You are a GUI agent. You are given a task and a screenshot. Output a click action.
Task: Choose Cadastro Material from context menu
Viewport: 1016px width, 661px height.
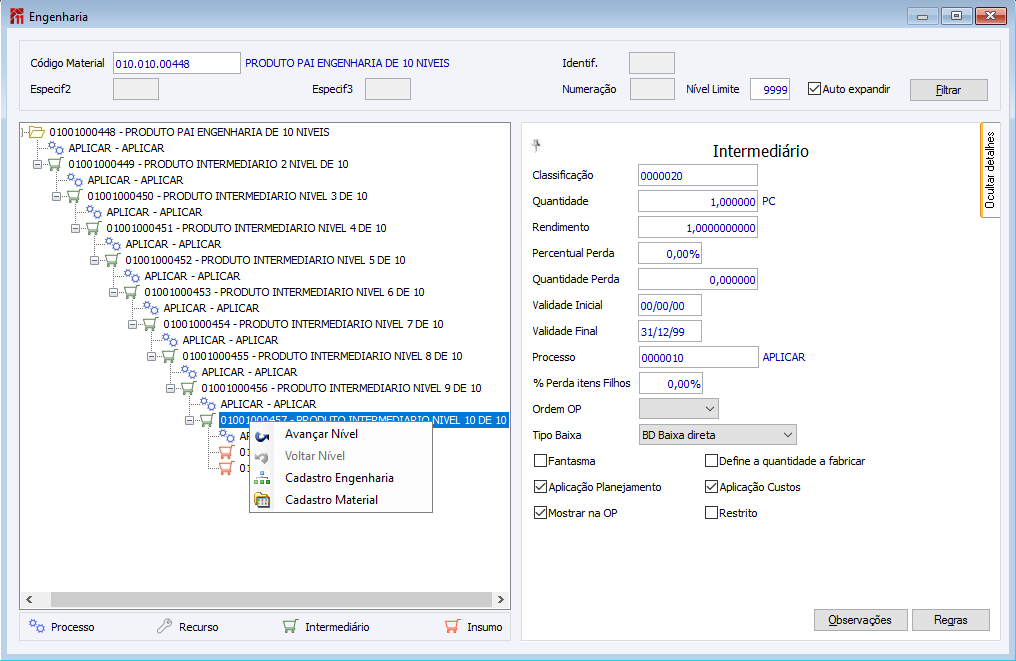pyautogui.click(x=332, y=500)
